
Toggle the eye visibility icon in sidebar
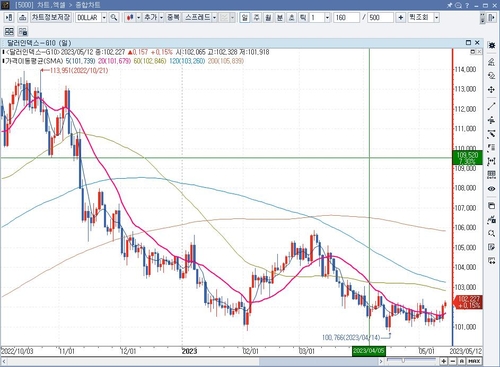click(491, 189)
